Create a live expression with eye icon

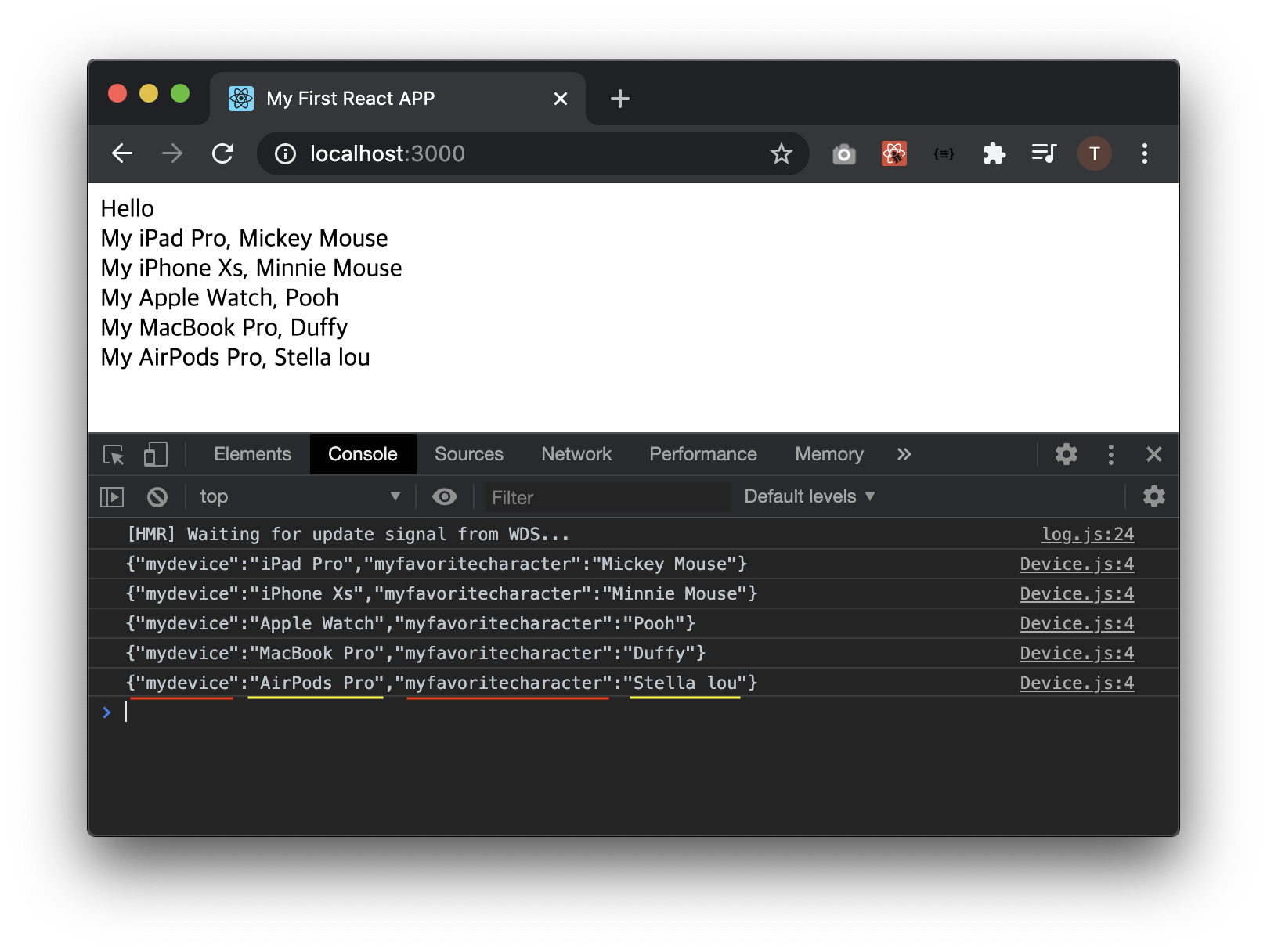click(x=444, y=496)
